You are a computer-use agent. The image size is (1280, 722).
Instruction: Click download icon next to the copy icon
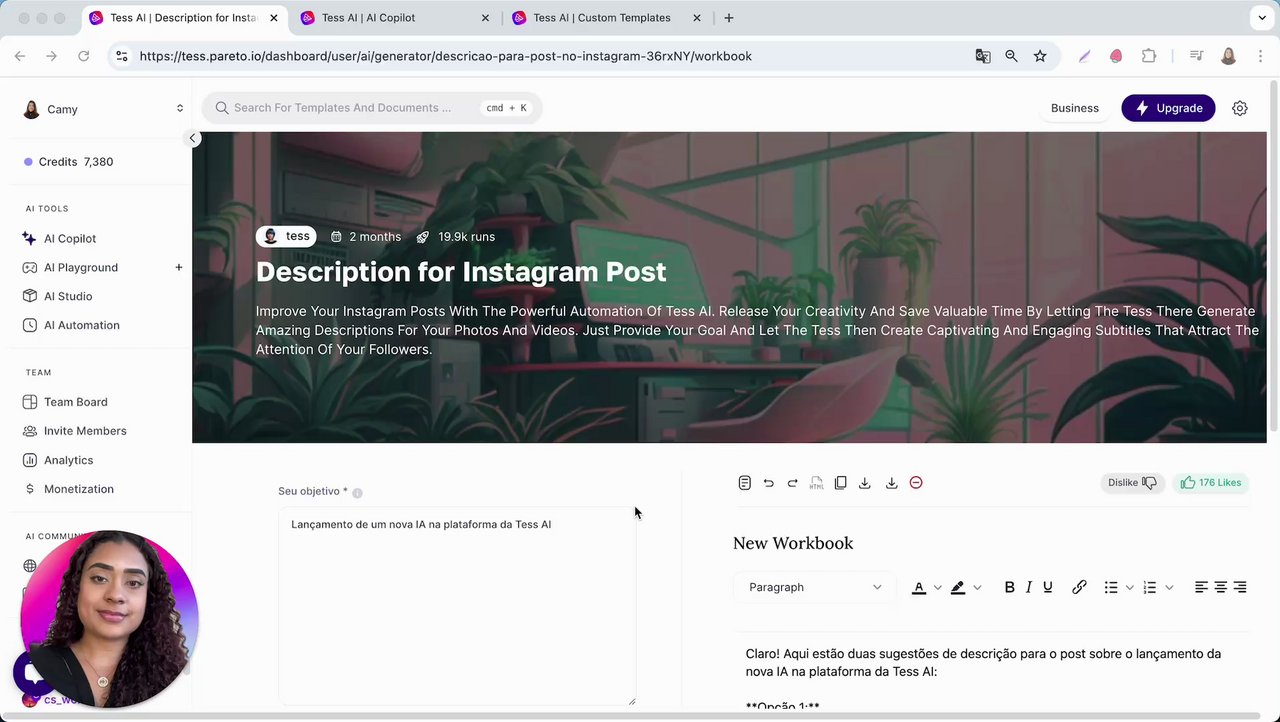click(864, 483)
